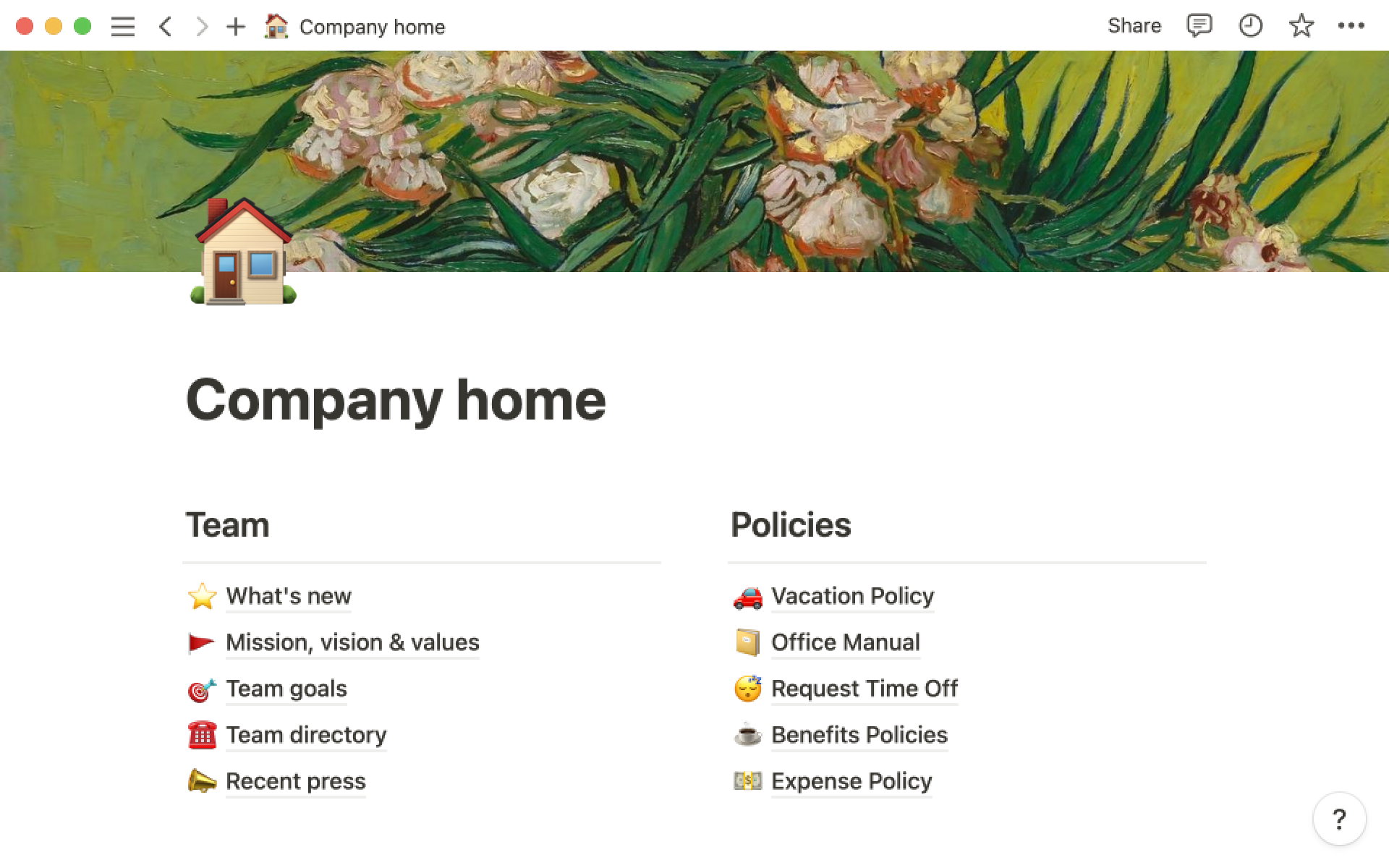Open the sidebar hamburger menu
Viewport: 1389px width, 868px height.
coord(123,27)
